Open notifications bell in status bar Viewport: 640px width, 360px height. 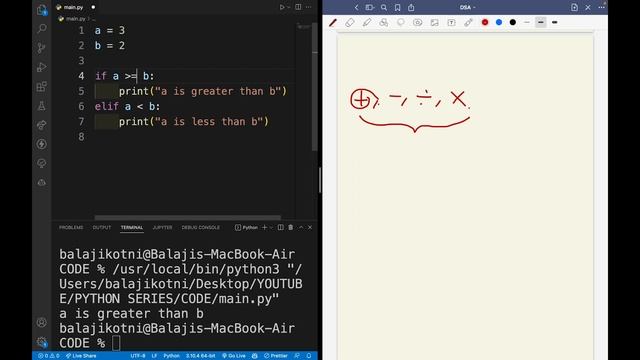tap(309, 356)
